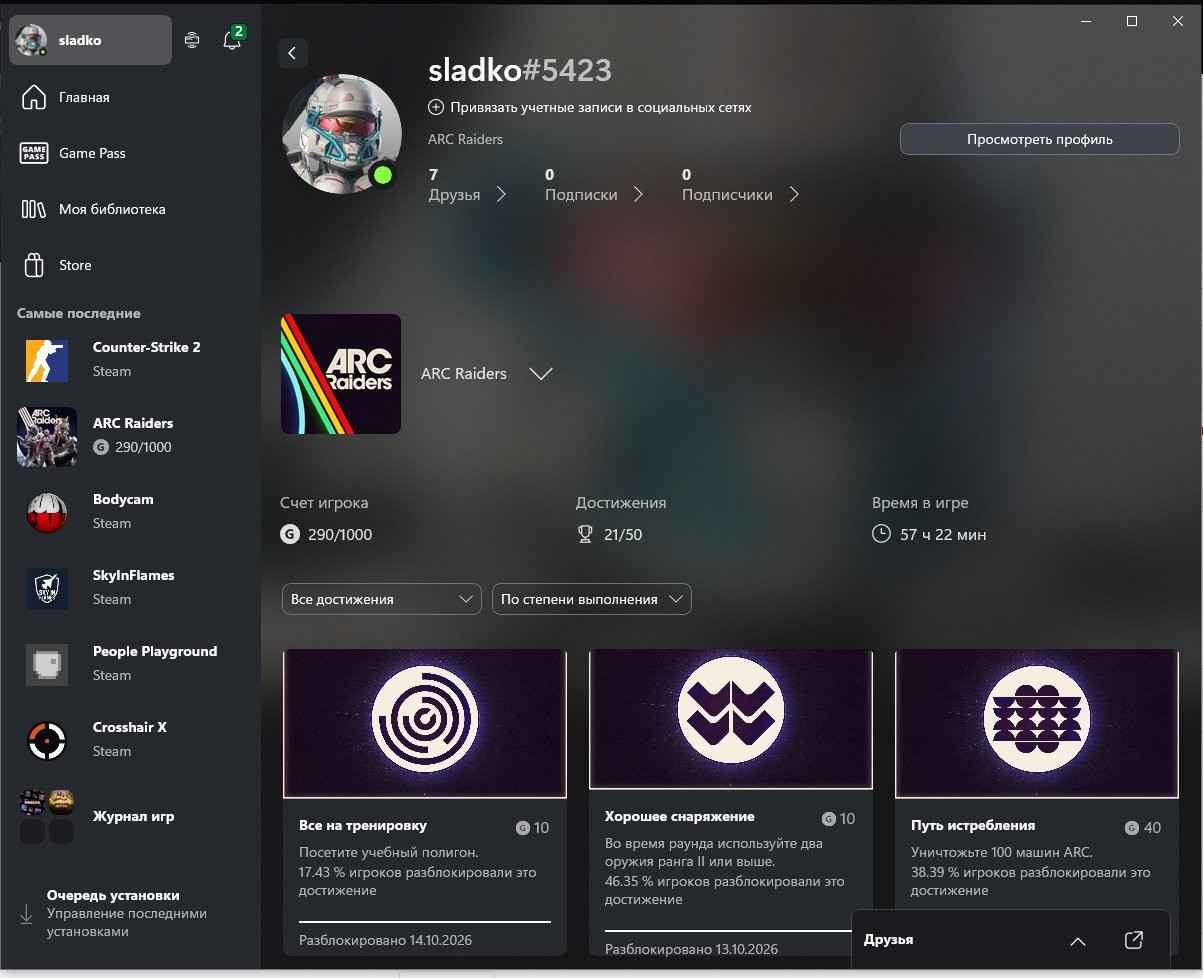Open Моя библиотека library
Screen dimensions: 1203x978
pos(130,209)
